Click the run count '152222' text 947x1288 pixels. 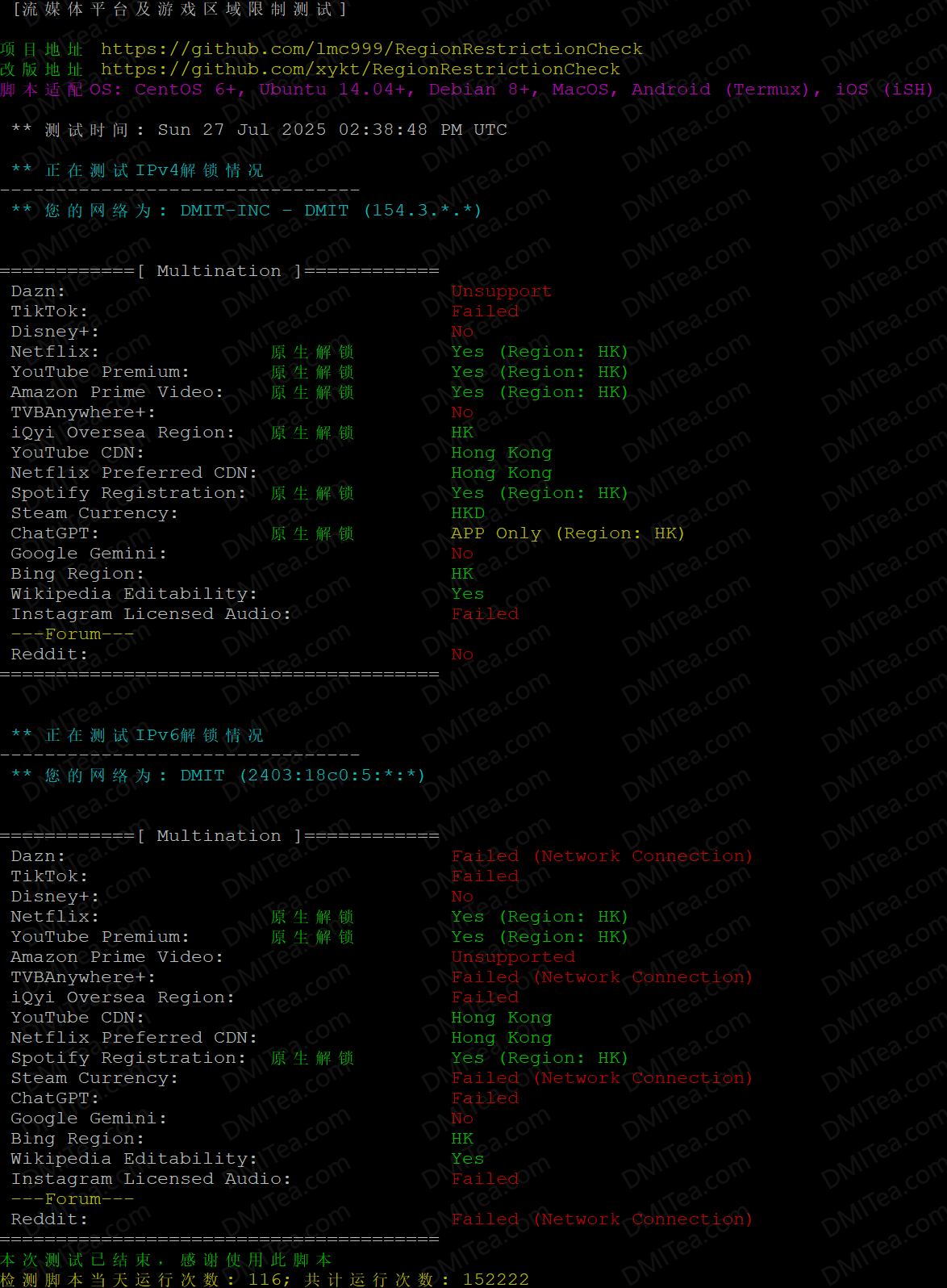496,1279
